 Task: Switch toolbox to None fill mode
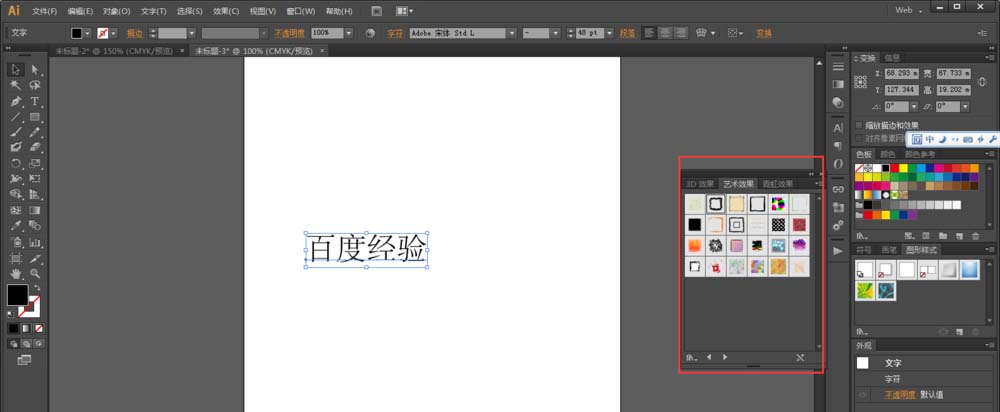pyautogui.click(x=40, y=328)
